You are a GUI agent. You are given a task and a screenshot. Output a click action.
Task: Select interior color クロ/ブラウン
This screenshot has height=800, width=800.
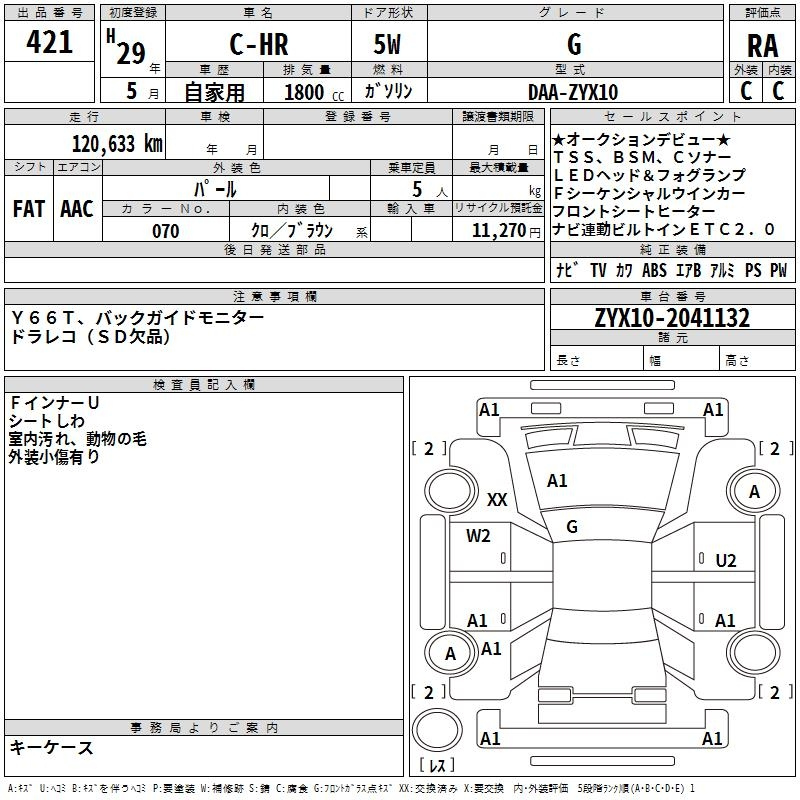[292, 231]
